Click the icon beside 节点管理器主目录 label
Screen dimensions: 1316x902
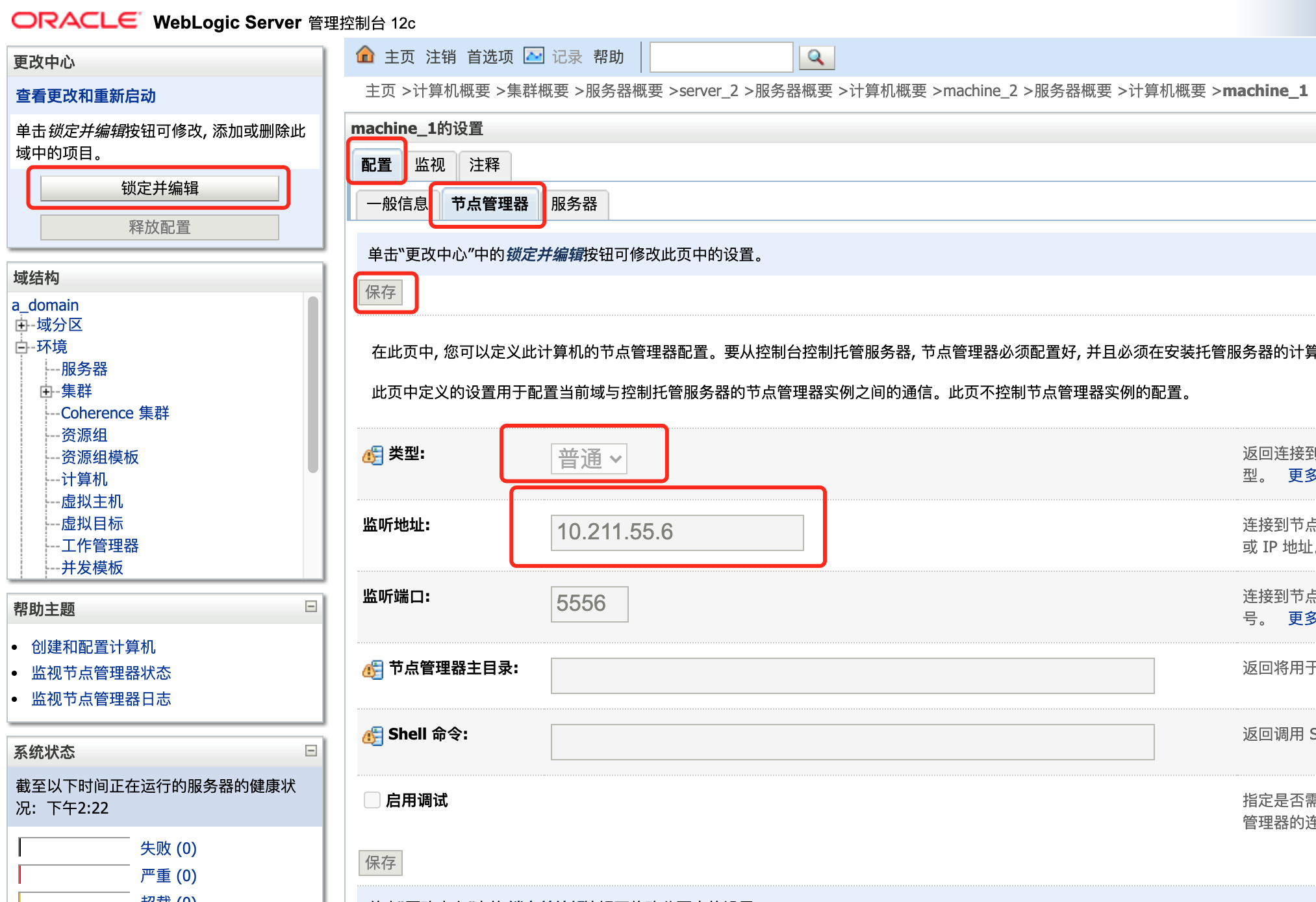(x=373, y=669)
